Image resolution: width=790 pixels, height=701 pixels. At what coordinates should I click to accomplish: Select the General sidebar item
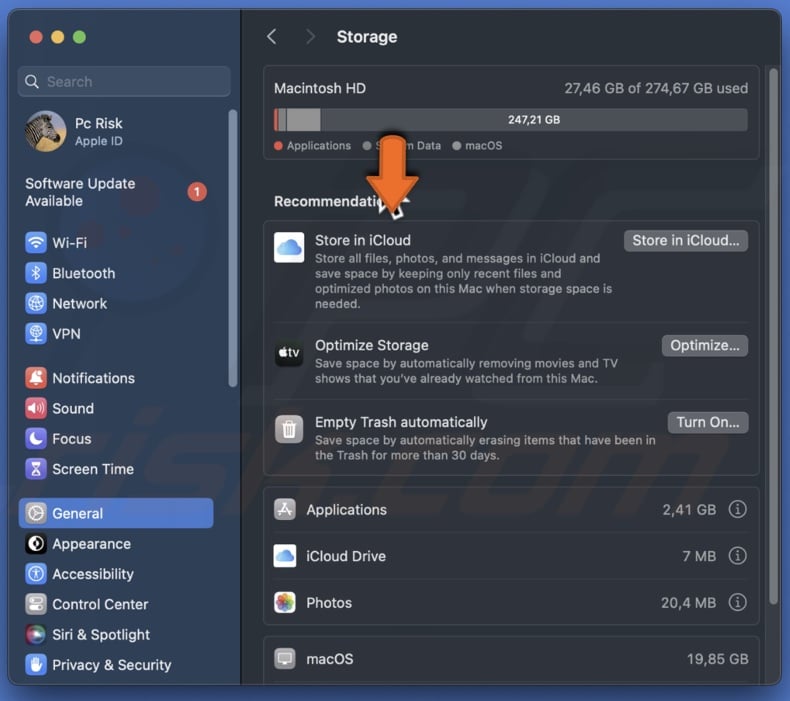click(116, 513)
